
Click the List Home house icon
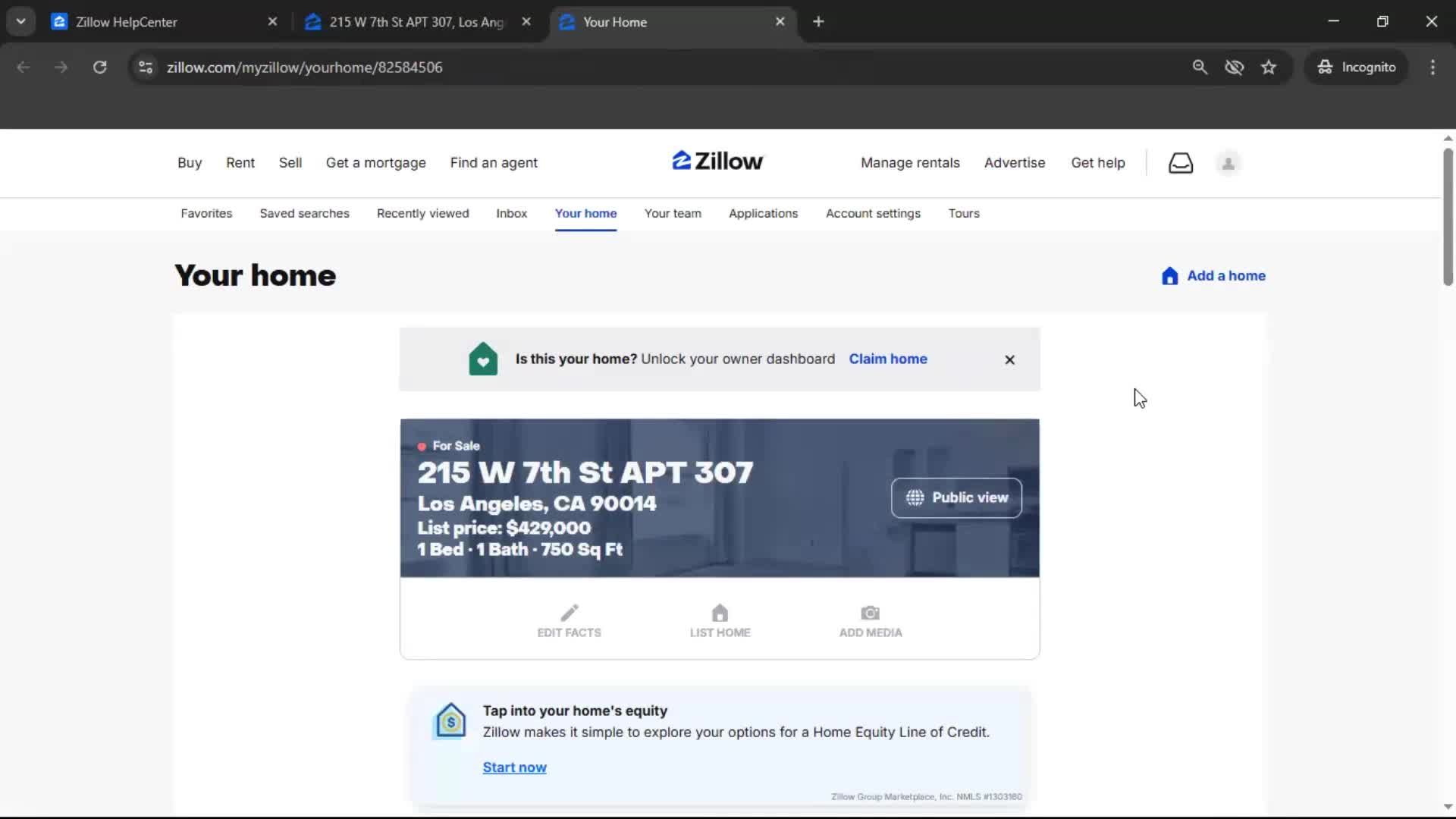(x=720, y=613)
